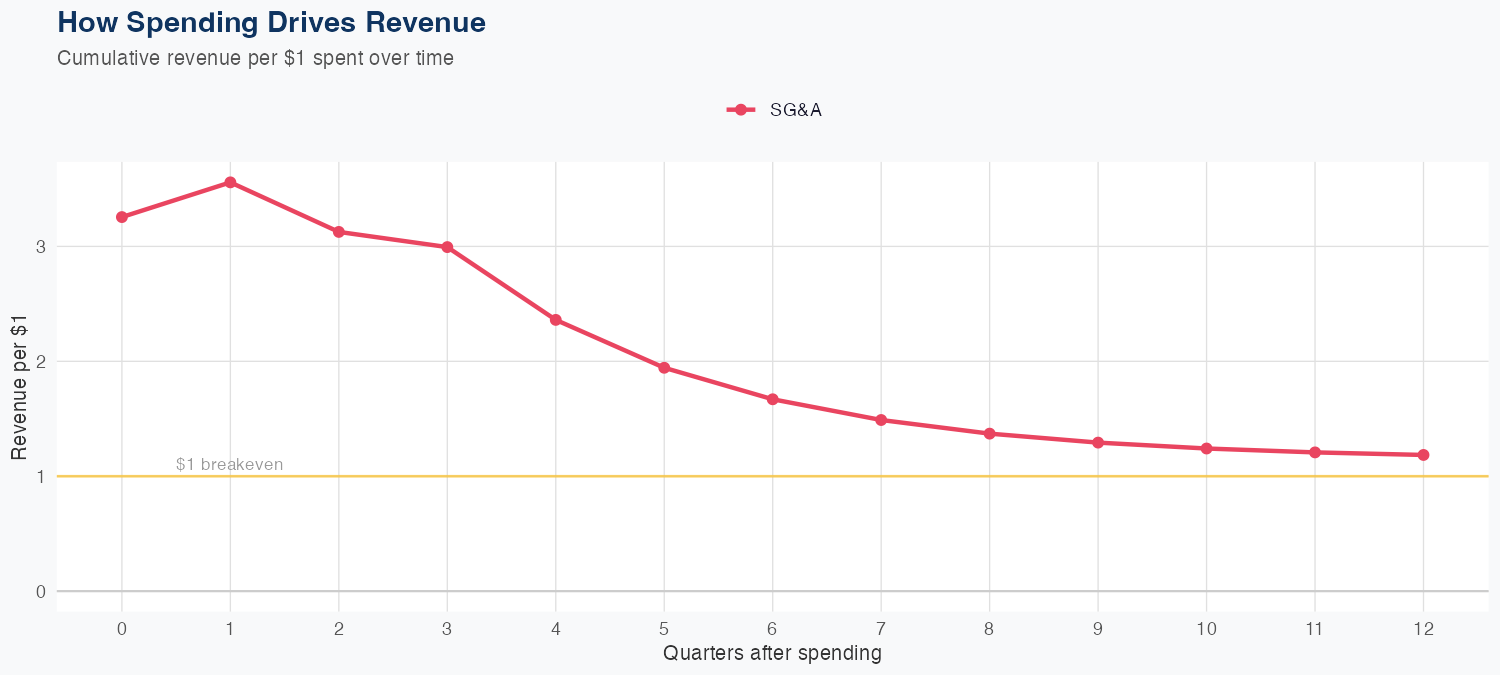Screen dimensions: 1500x675
Task: Click the chart subtitle about cumulative revenue
Action: click(x=255, y=58)
